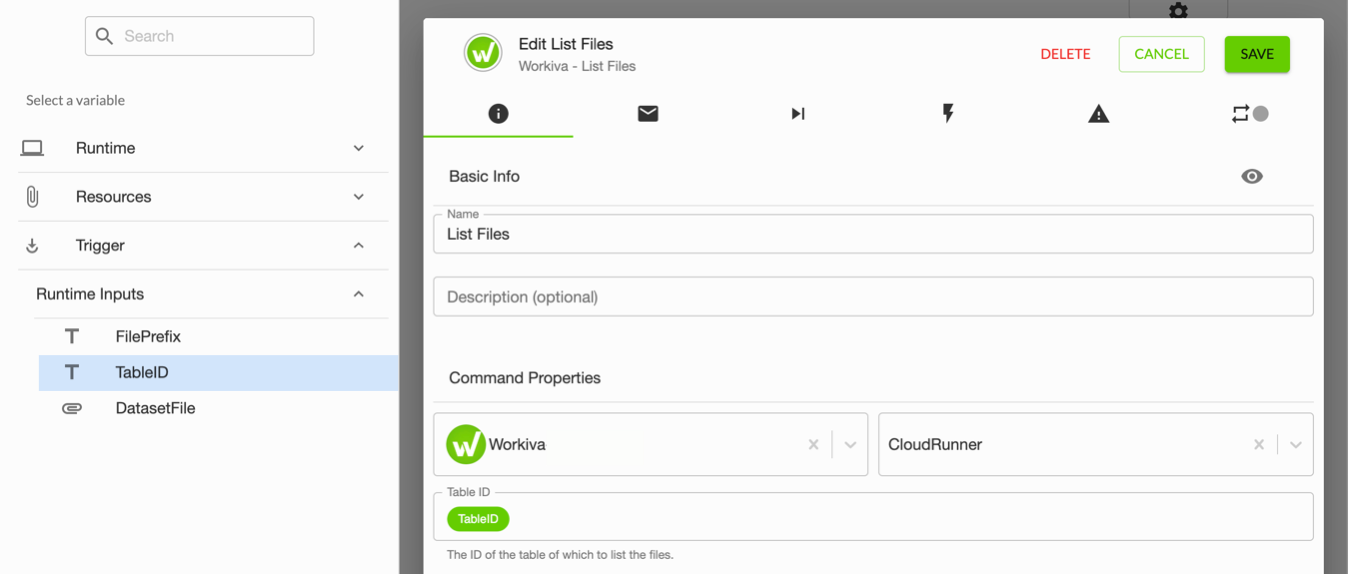
Task: Click the Table ID help text
Action: pyautogui.click(x=560, y=554)
